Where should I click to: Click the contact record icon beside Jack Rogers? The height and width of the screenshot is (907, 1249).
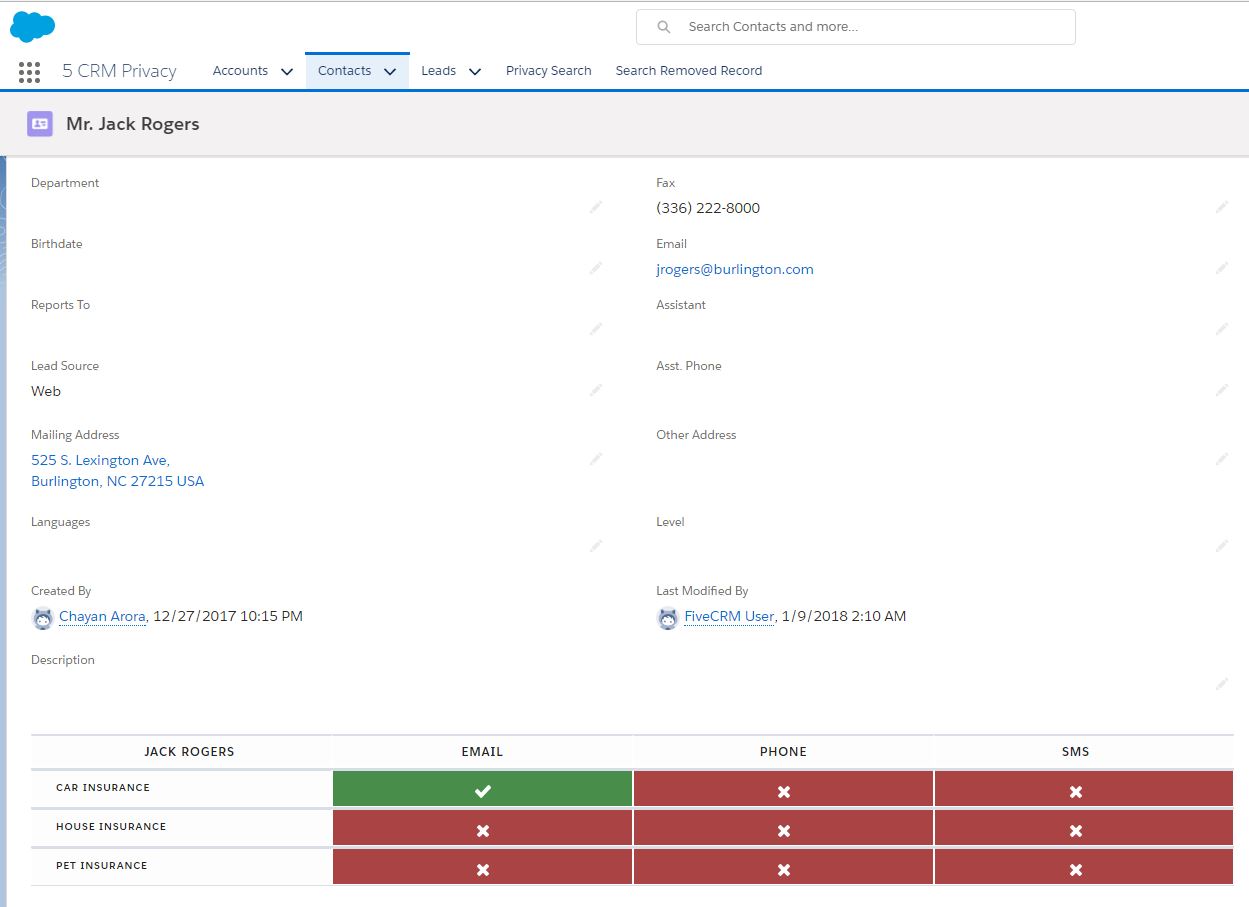coord(38,123)
